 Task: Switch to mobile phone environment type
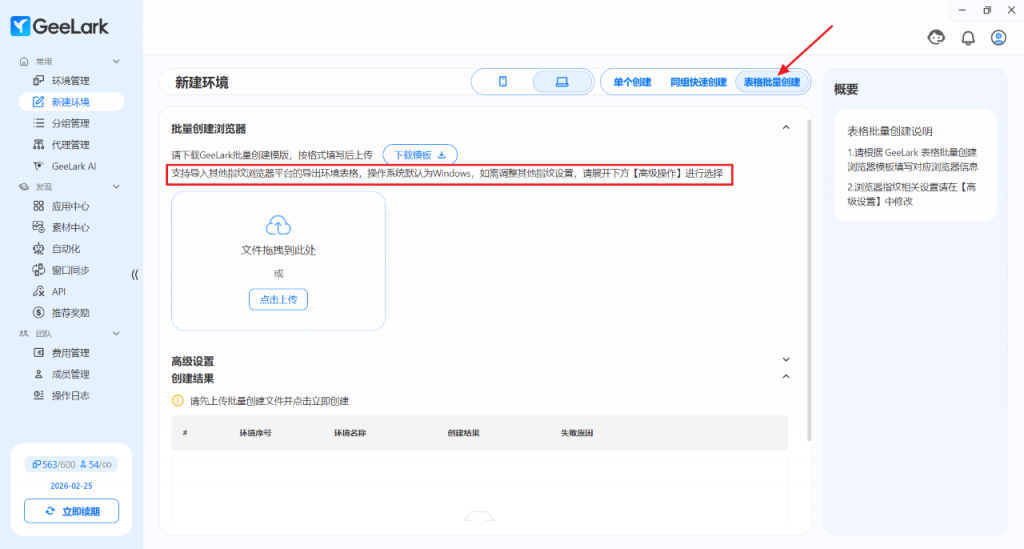point(503,82)
